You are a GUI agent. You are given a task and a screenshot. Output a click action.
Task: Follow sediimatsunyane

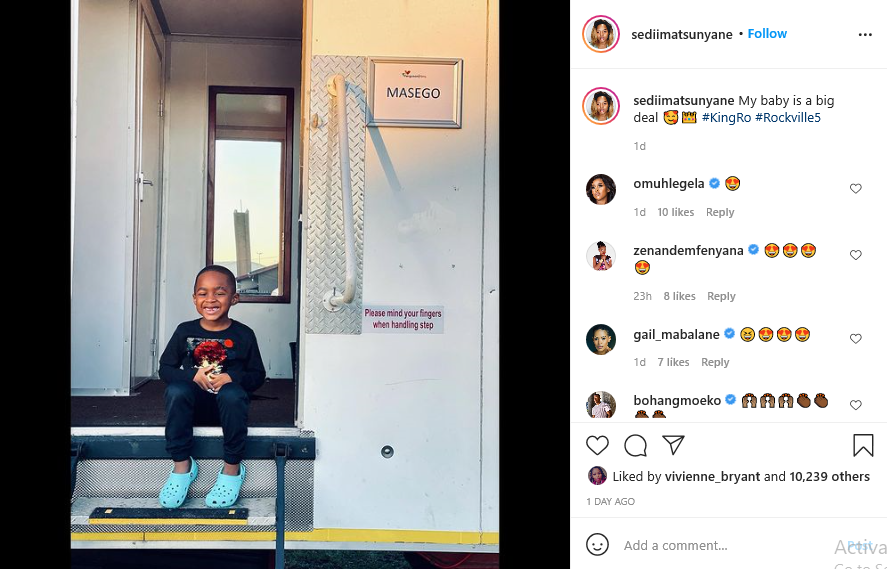[x=767, y=34]
